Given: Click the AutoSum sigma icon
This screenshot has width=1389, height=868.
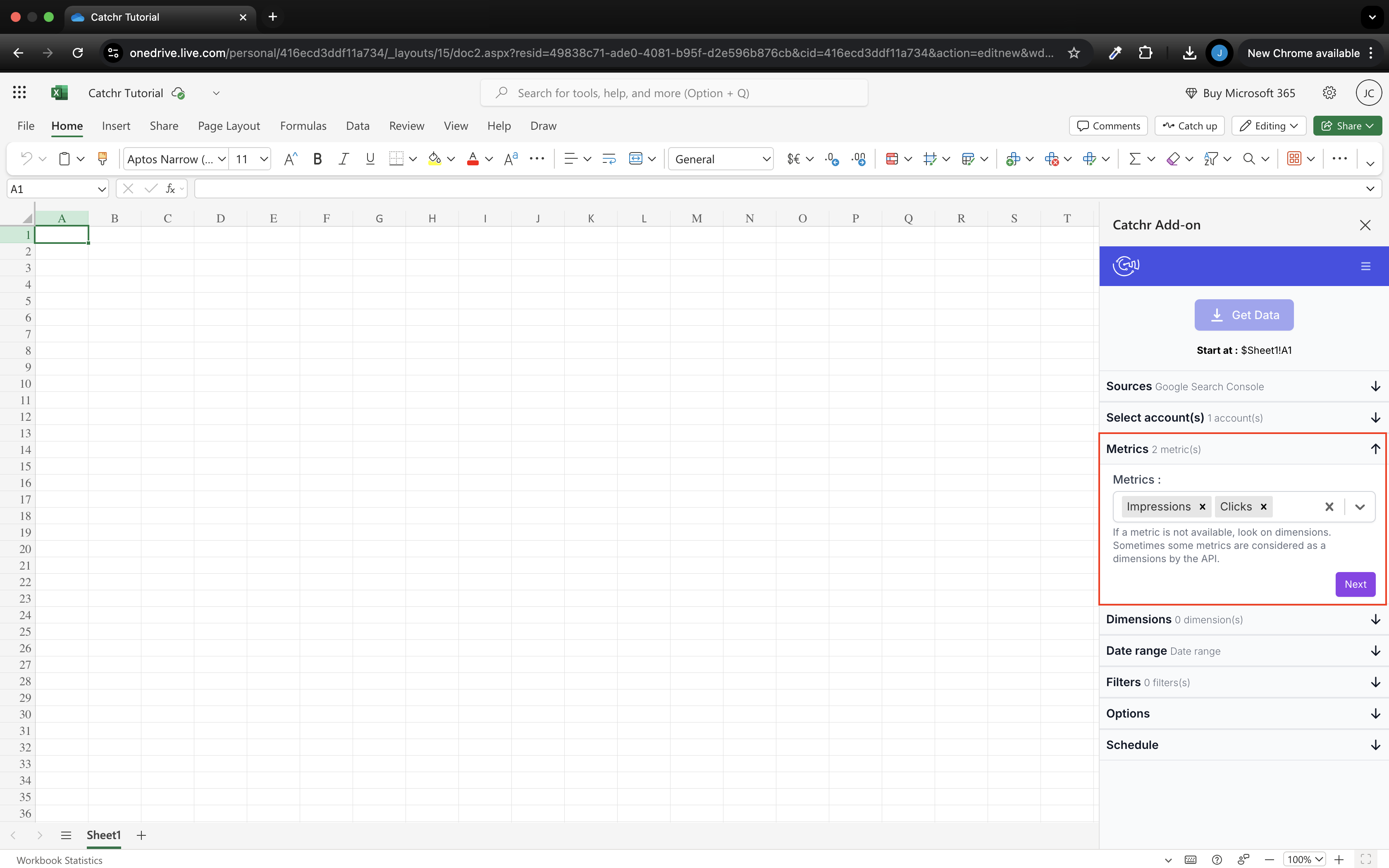Looking at the screenshot, I should [1135, 159].
